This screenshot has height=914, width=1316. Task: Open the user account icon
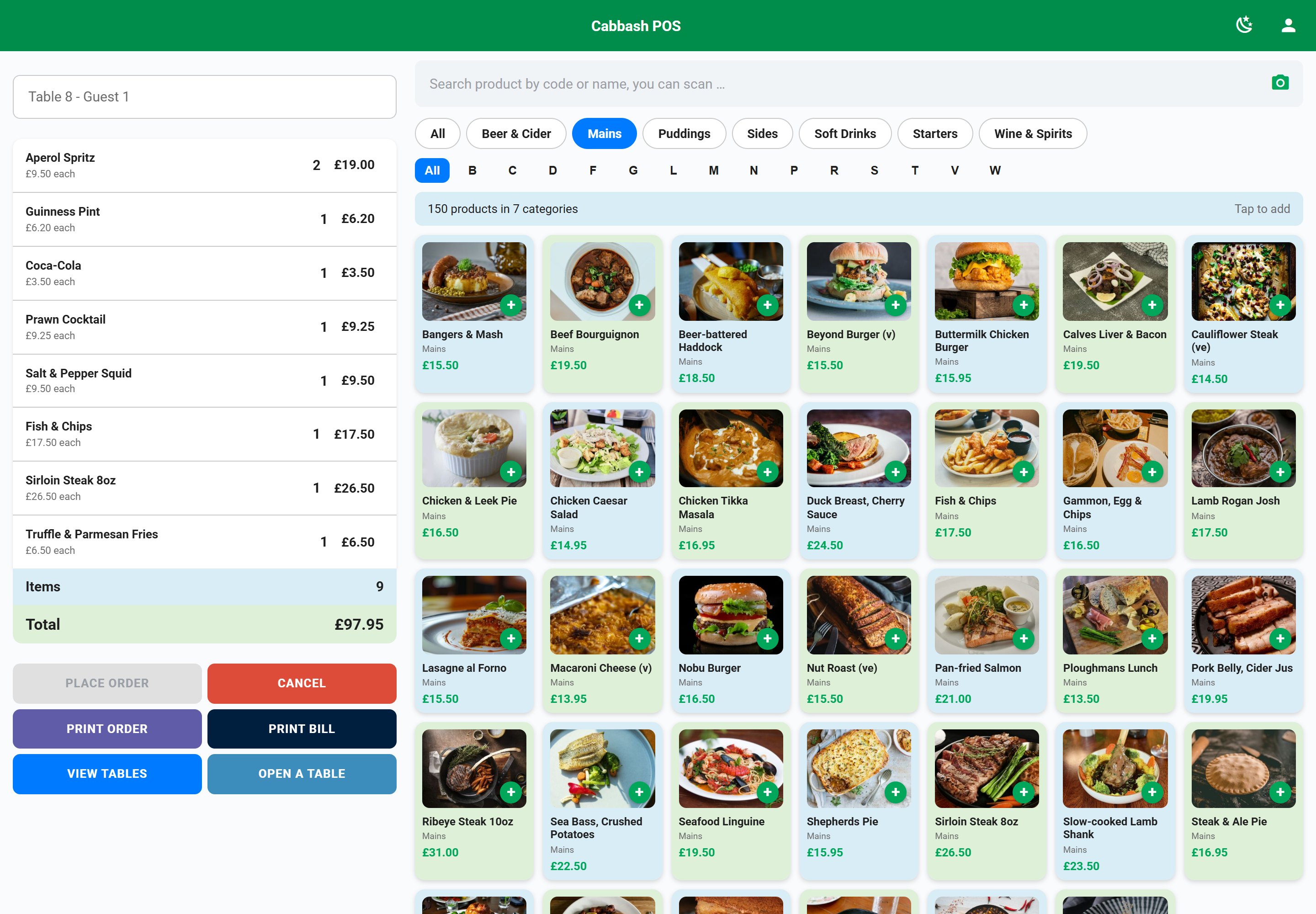tap(1288, 25)
